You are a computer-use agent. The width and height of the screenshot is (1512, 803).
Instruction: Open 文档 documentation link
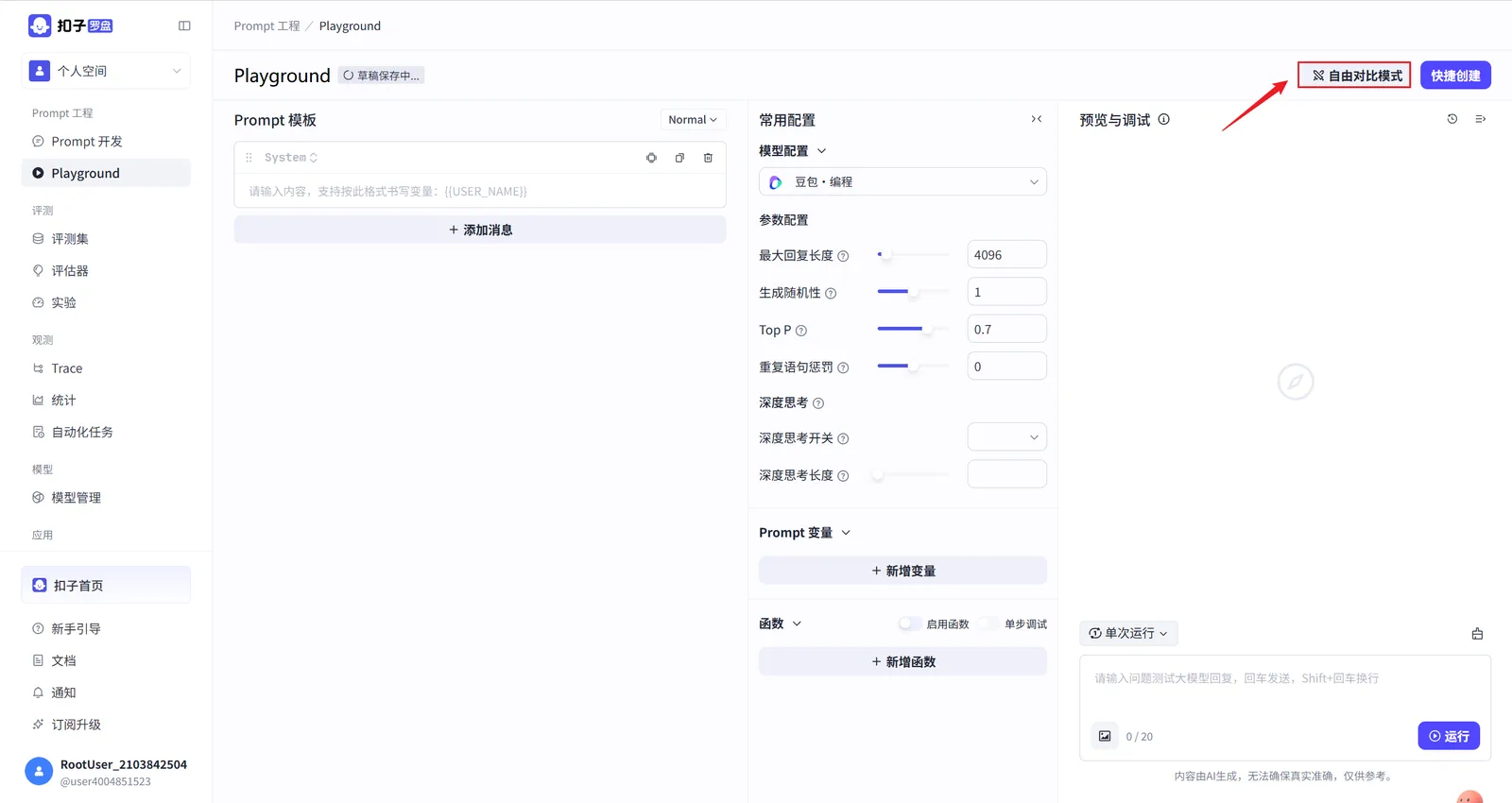[x=106, y=661]
